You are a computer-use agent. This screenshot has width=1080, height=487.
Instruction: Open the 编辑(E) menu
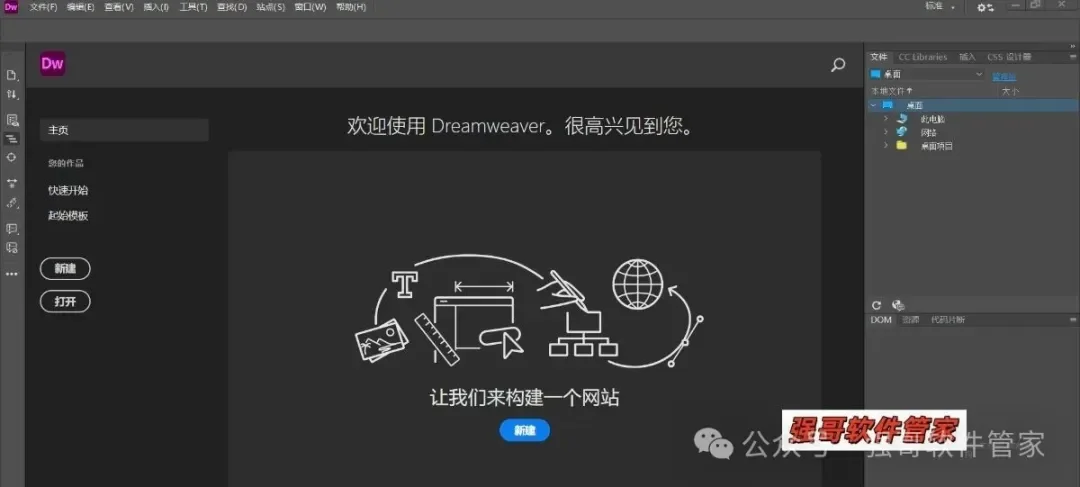81,7
